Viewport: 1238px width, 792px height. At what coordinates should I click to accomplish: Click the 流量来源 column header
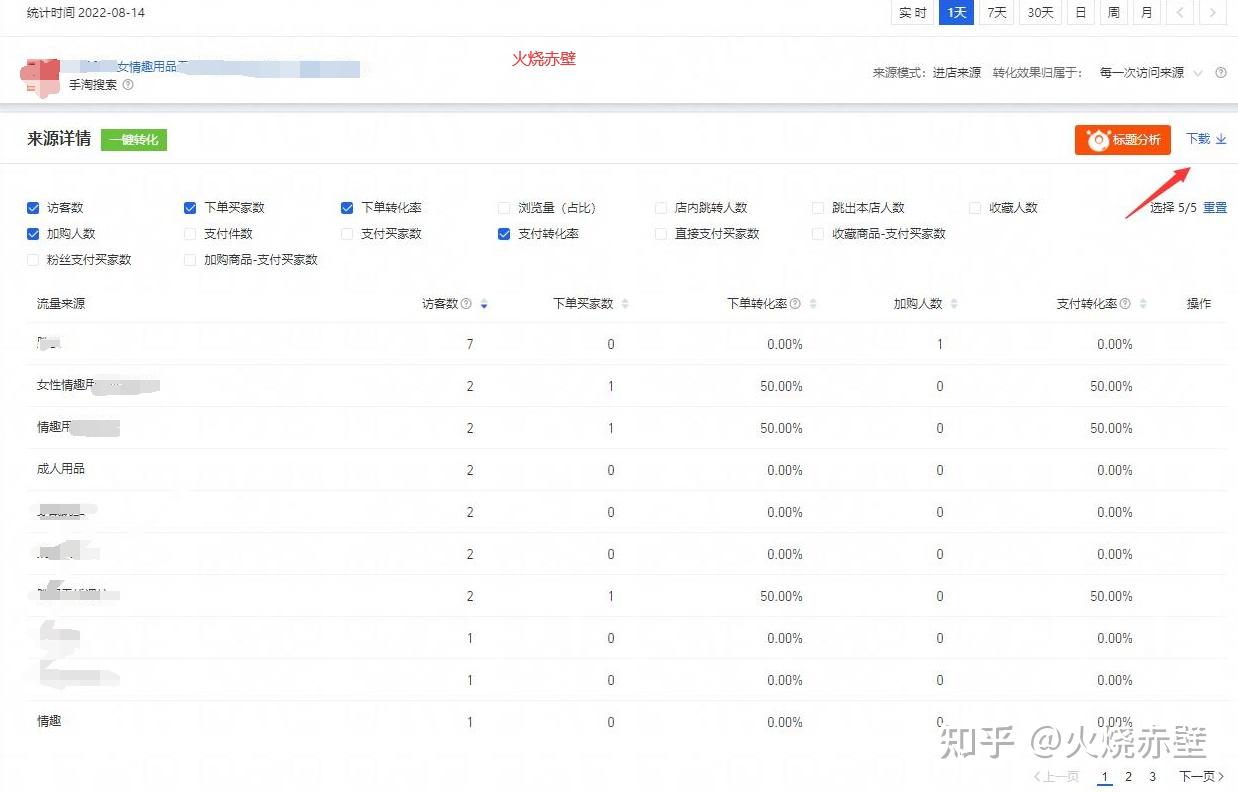tap(61, 304)
